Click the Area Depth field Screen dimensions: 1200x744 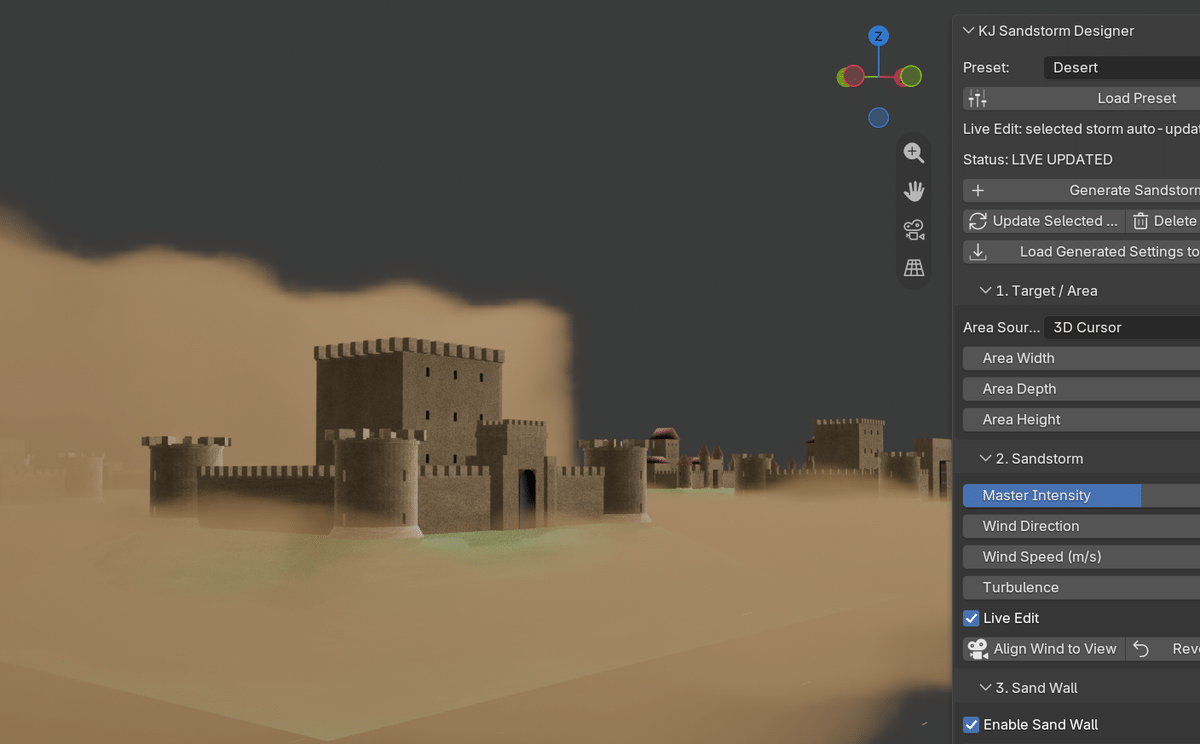(x=1081, y=389)
